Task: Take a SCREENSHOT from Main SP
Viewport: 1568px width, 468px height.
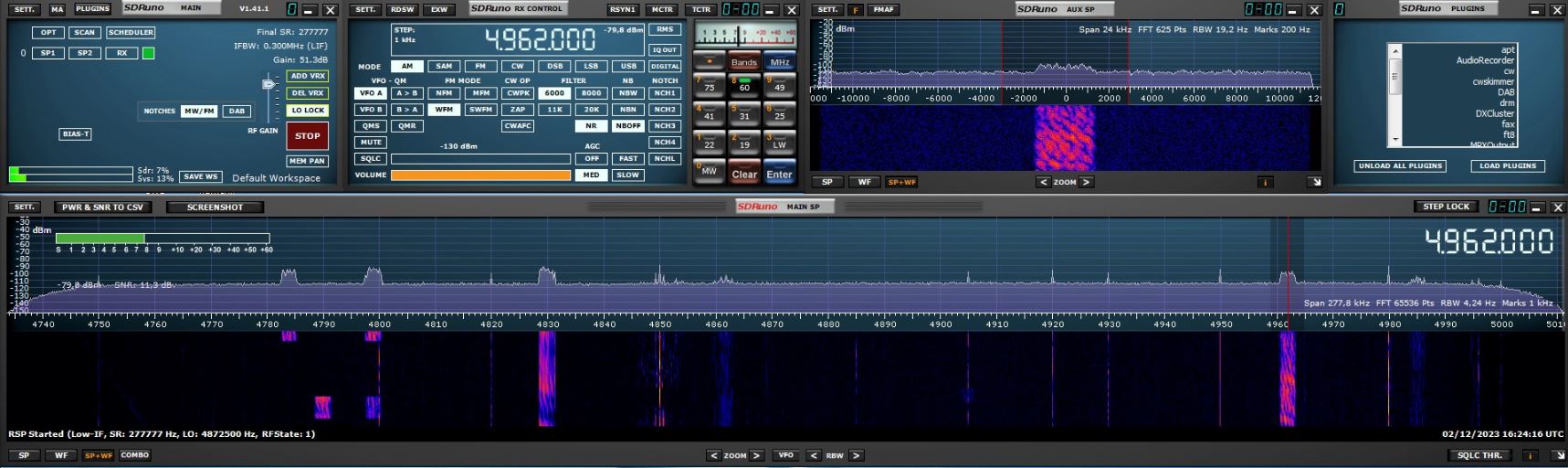Action: [x=215, y=207]
